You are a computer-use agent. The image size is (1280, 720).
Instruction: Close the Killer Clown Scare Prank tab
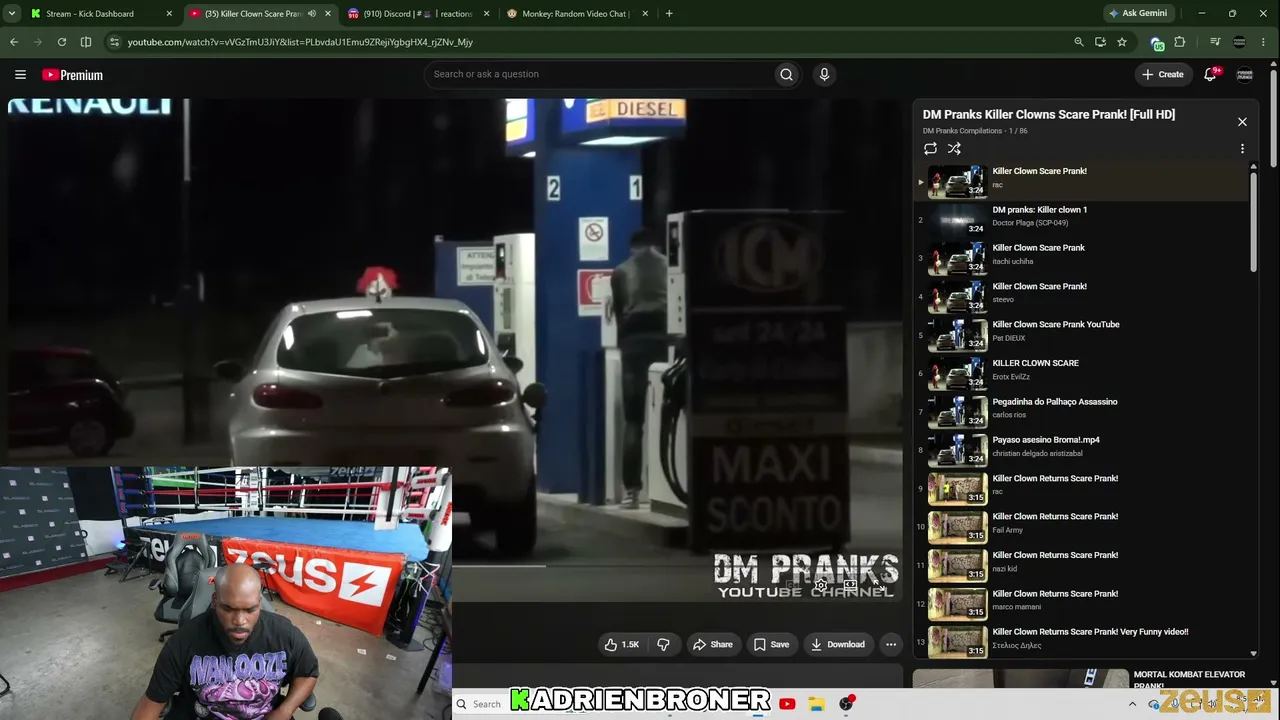[328, 14]
